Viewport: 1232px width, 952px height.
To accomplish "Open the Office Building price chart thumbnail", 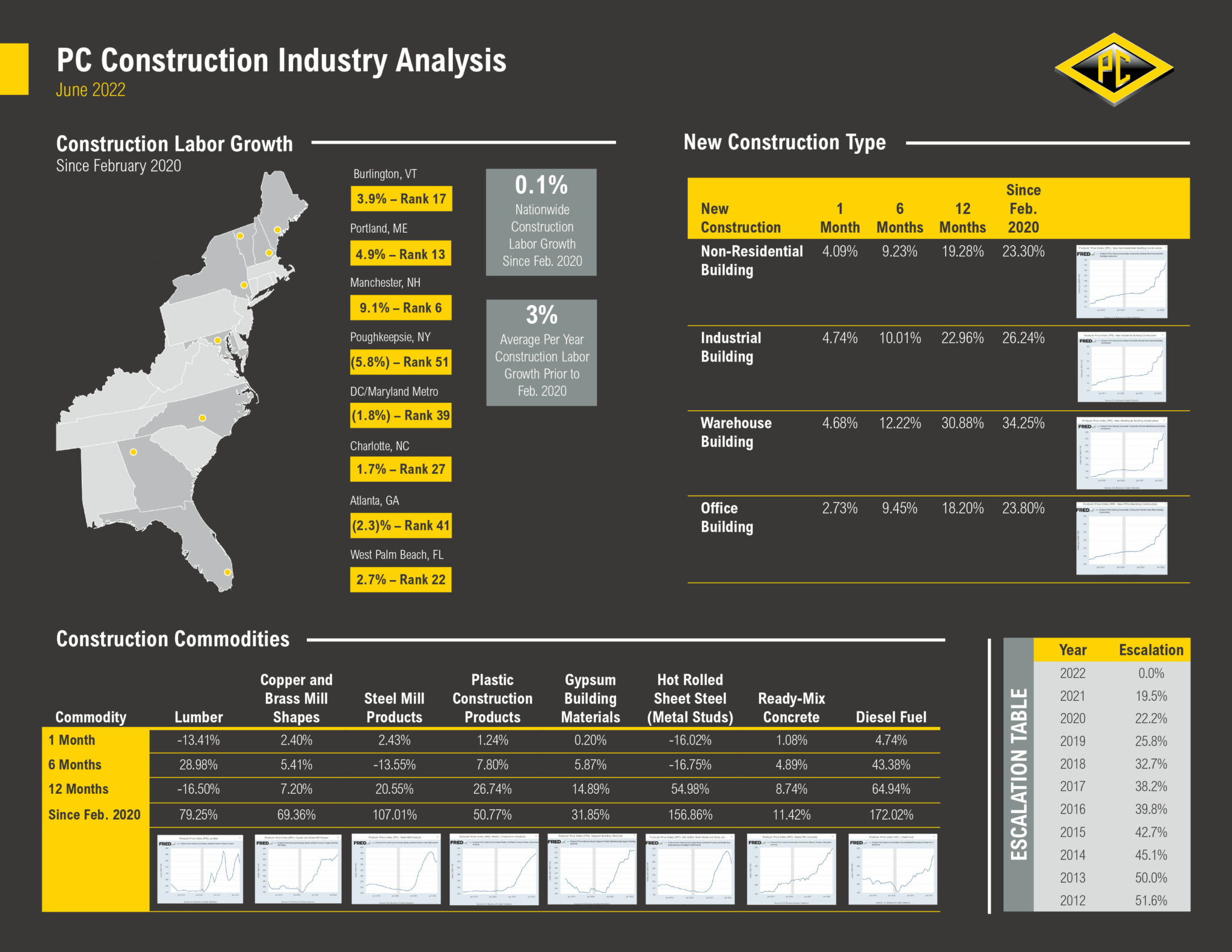I will point(1123,539).
